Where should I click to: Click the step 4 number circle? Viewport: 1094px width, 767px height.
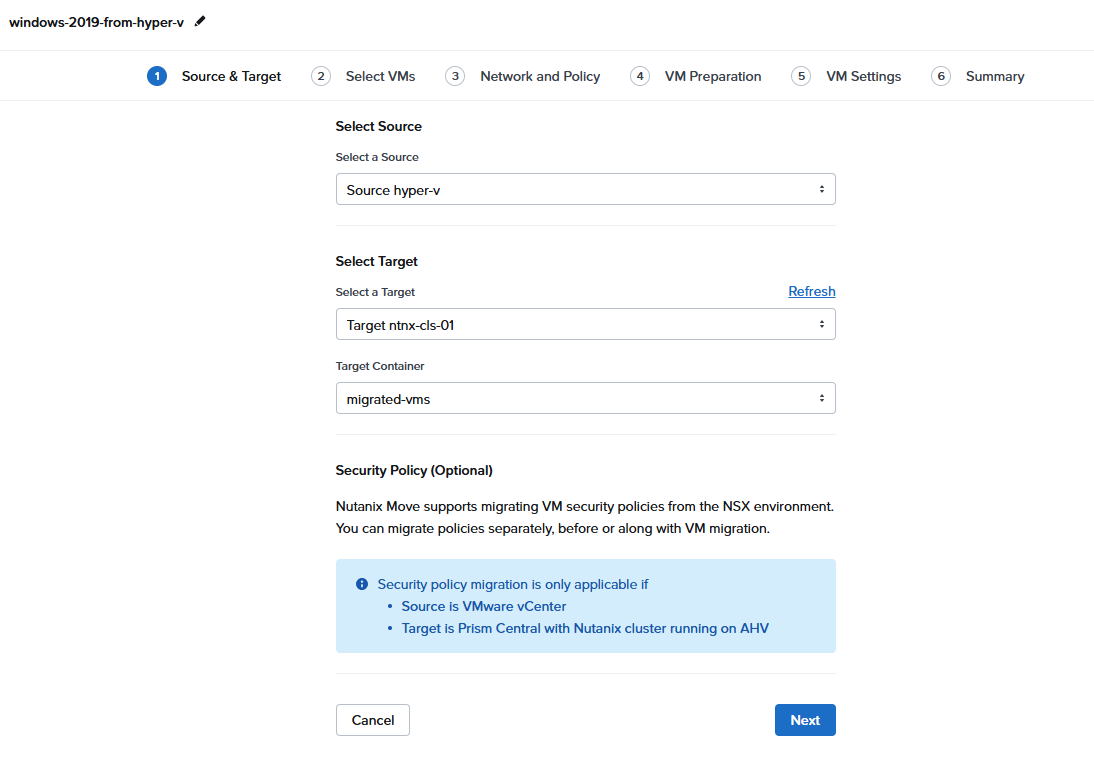[x=640, y=76]
